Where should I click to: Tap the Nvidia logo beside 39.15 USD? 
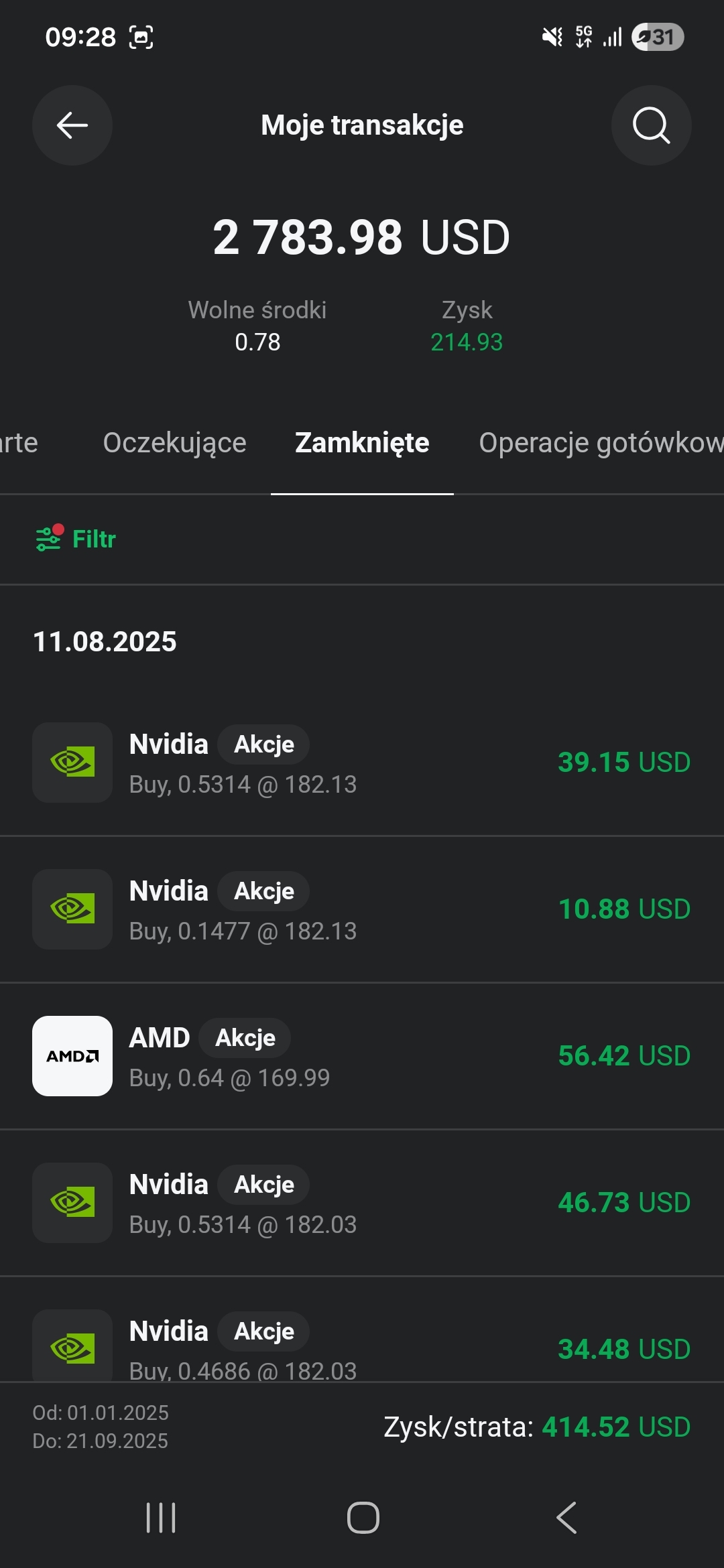tap(72, 763)
